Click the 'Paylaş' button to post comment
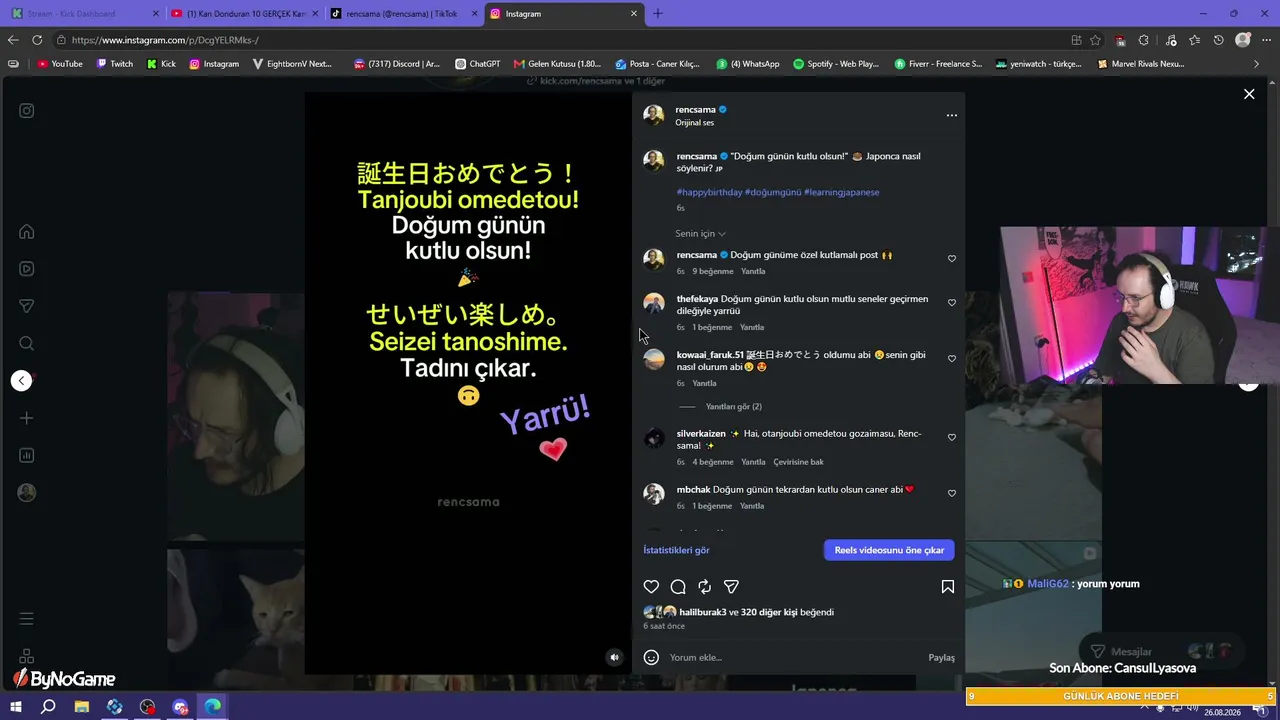This screenshot has width=1280, height=720. point(941,658)
